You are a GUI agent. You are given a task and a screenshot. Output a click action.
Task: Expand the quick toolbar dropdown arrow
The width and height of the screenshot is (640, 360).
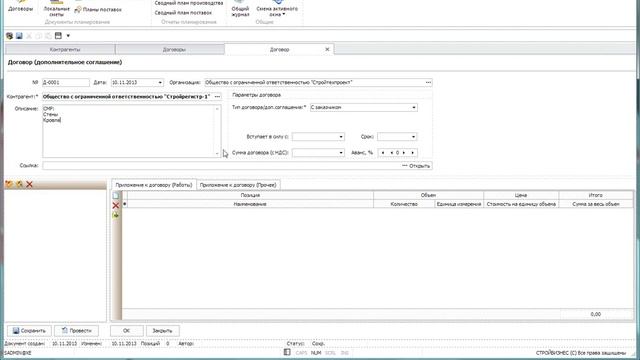click(68, 36)
